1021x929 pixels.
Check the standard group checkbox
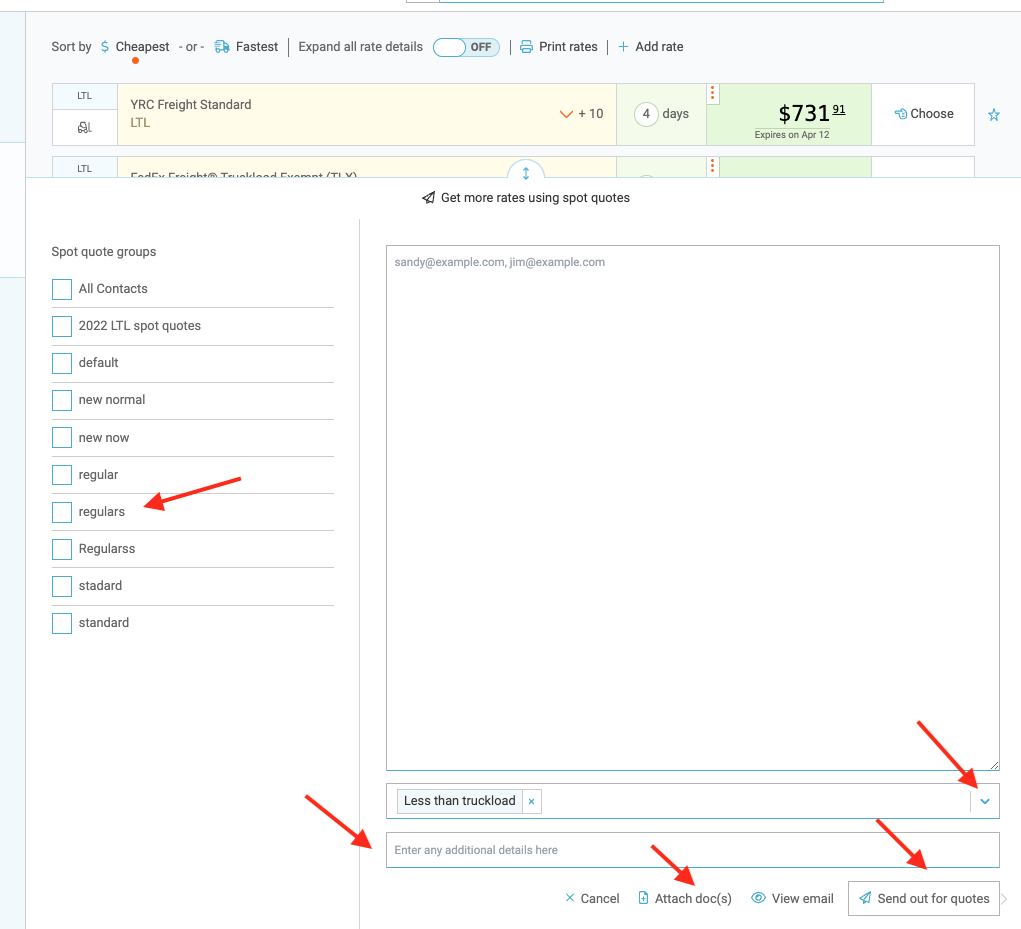tap(62, 624)
